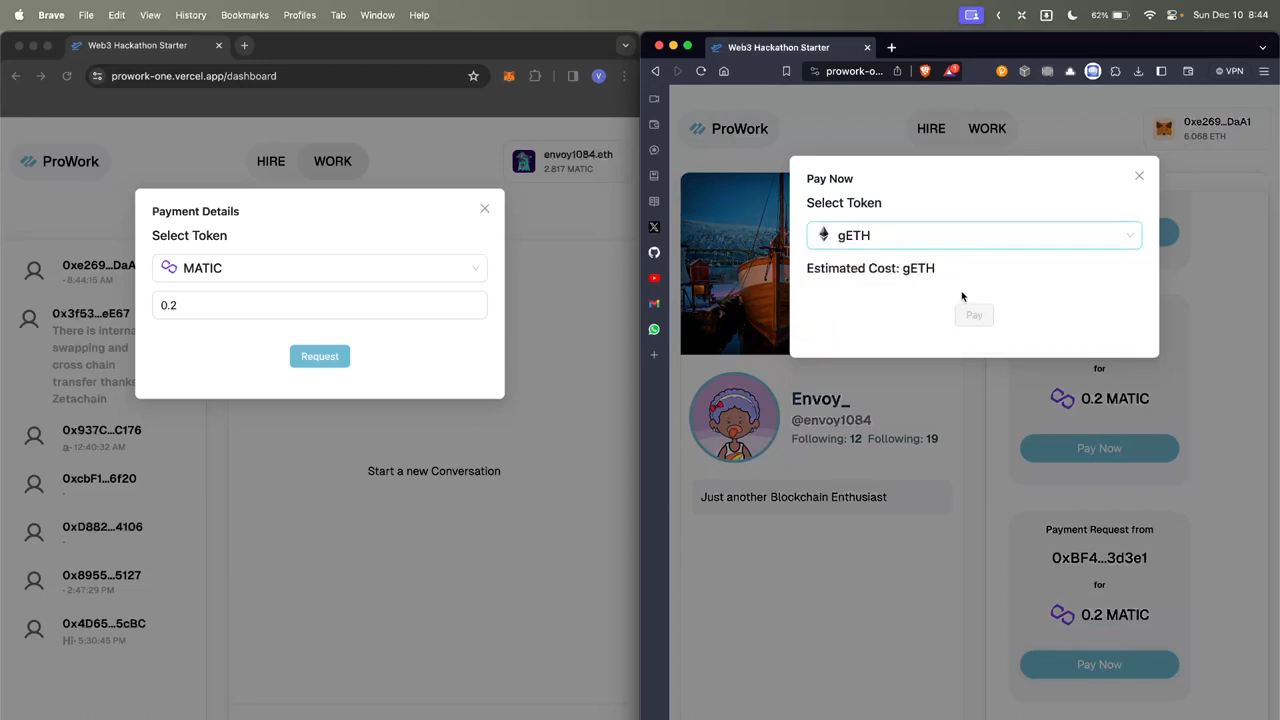Click the Brave Shields lion icon

[925, 71]
